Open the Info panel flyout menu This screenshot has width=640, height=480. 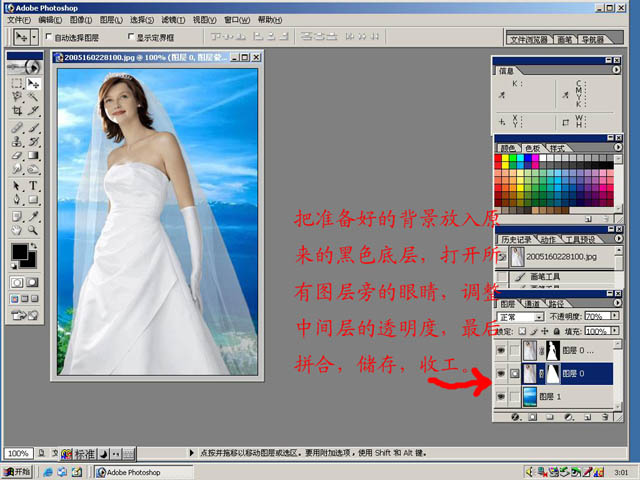point(616,70)
